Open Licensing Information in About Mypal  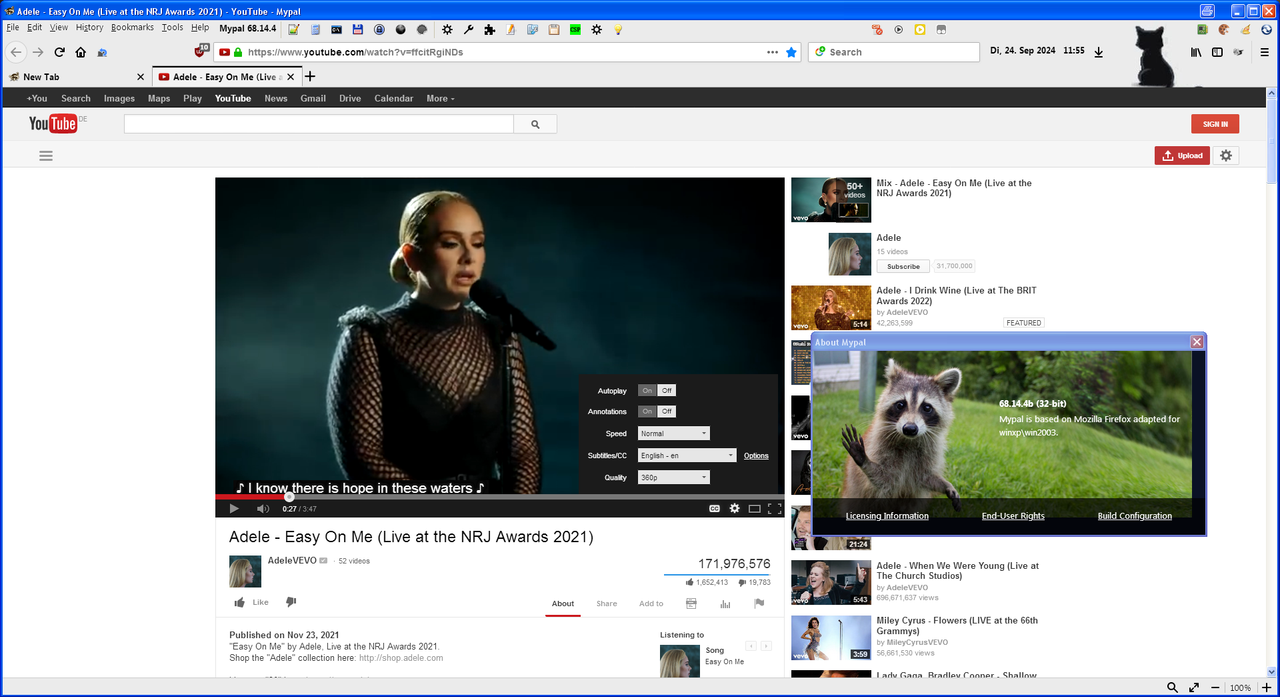pos(887,516)
